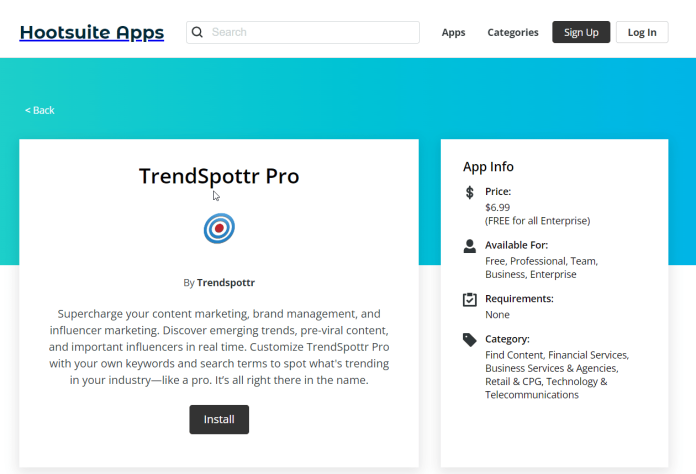Click the "Find Content, Financial Services," category line
Viewport: 696px width, 474px height.
(557, 355)
